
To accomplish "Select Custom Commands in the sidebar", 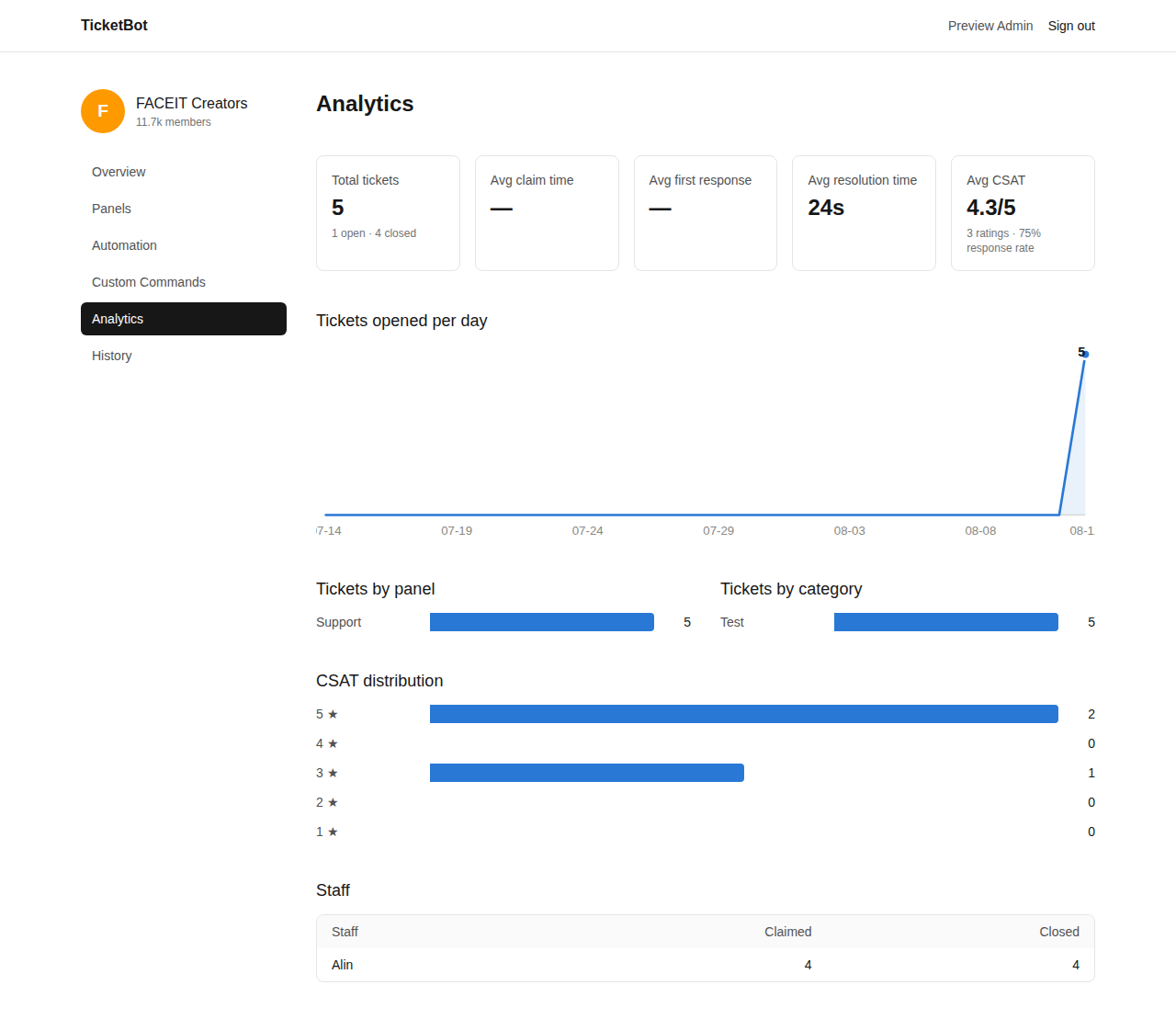I will (184, 282).
